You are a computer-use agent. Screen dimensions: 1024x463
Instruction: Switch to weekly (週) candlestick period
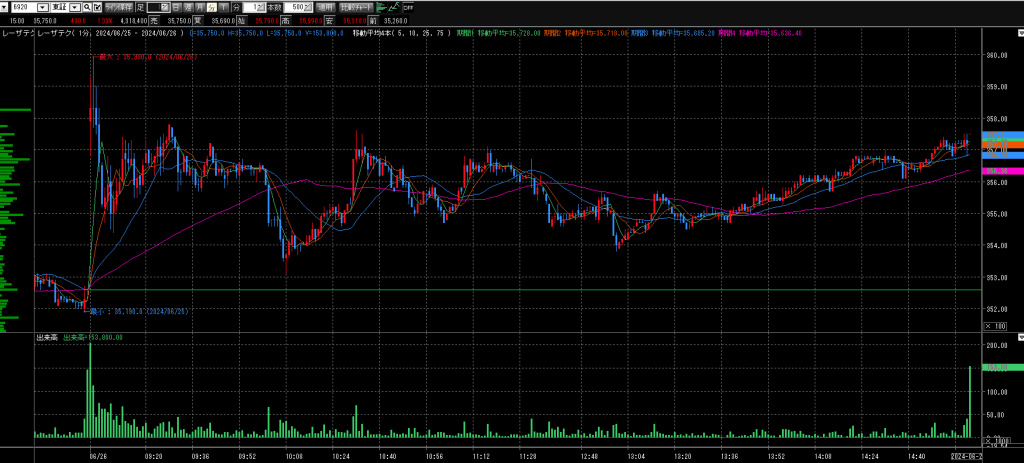point(193,7)
